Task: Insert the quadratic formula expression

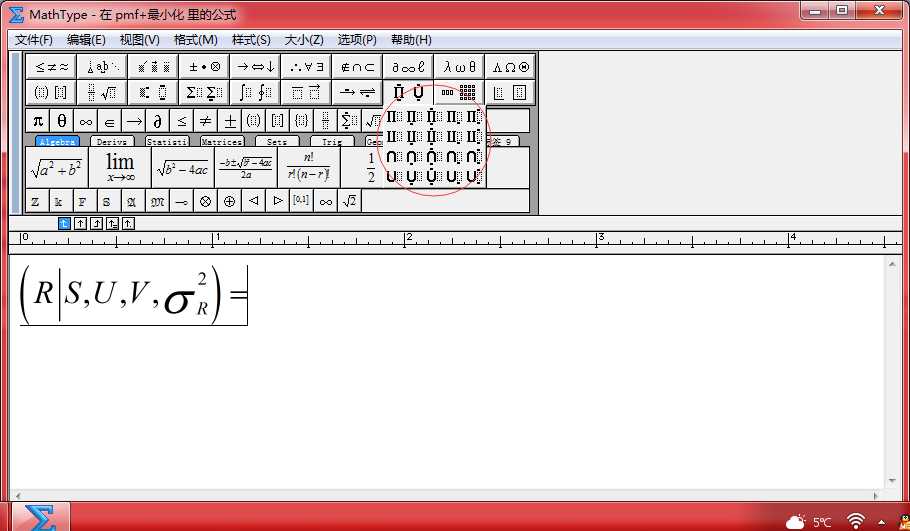Action: click(x=246, y=168)
